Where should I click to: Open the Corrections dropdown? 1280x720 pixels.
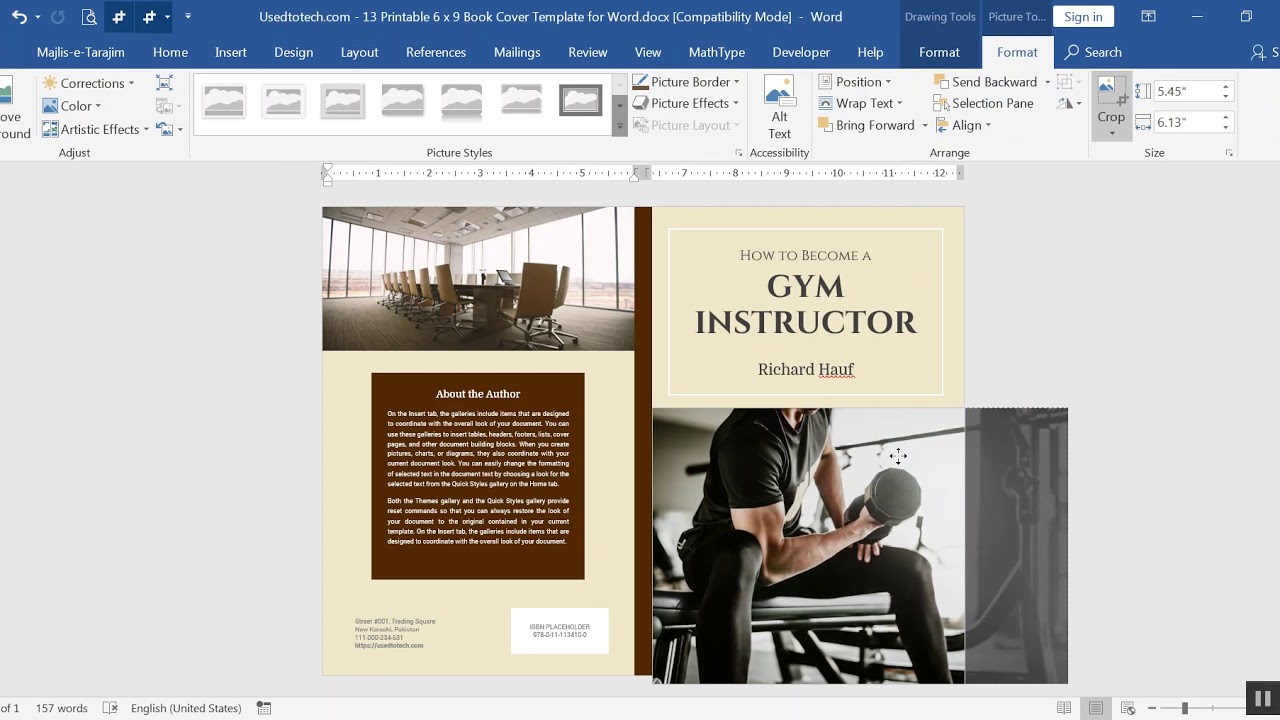[88, 83]
